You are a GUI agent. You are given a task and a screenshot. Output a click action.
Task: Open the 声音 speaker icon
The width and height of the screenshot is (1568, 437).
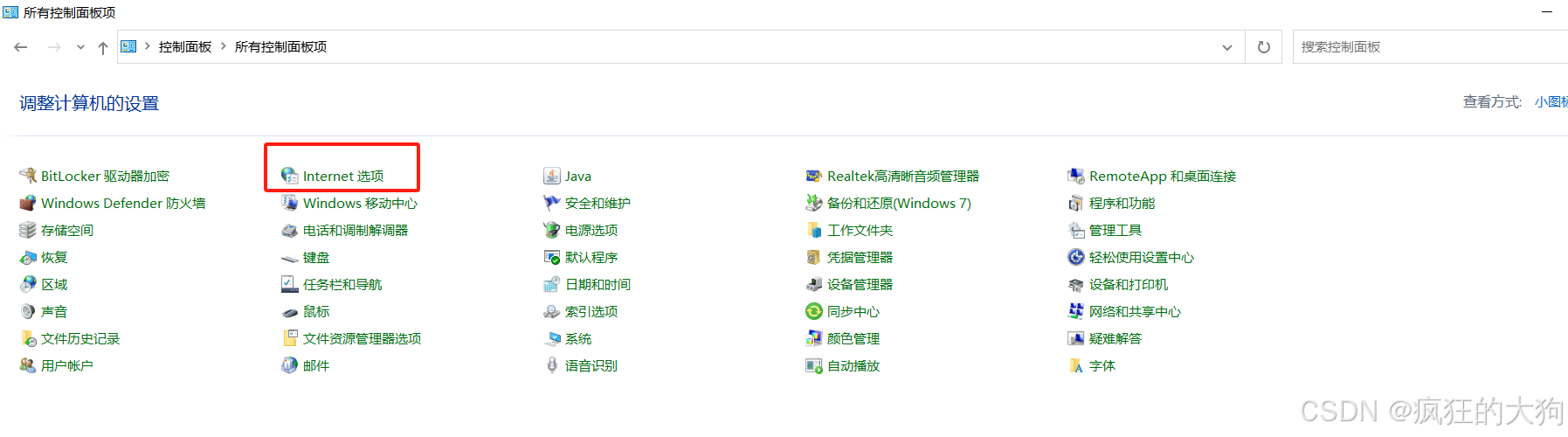pyautogui.click(x=28, y=311)
